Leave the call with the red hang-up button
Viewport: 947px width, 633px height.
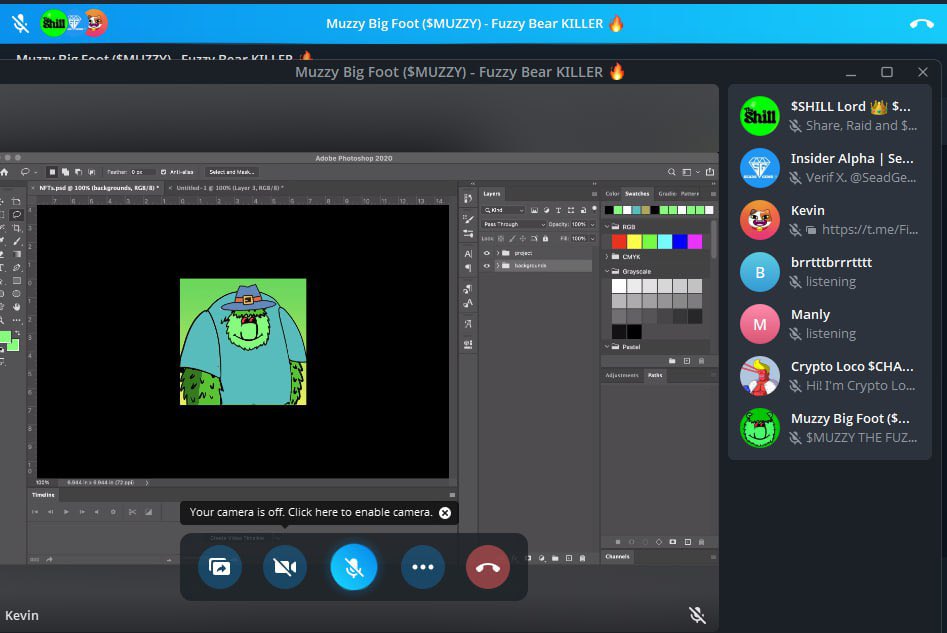(487, 567)
